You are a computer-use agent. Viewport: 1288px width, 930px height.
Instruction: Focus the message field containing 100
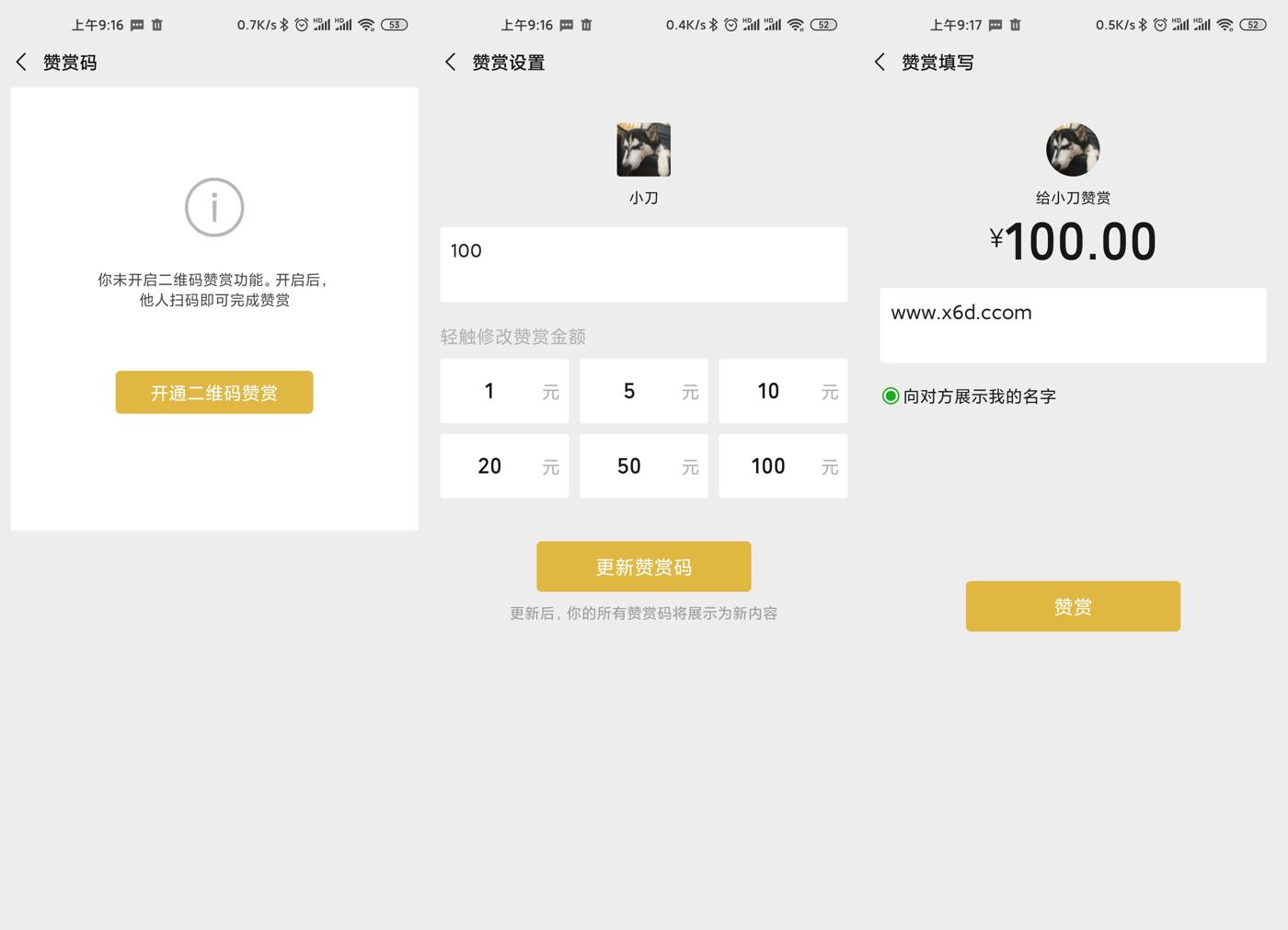coord(643,264)
